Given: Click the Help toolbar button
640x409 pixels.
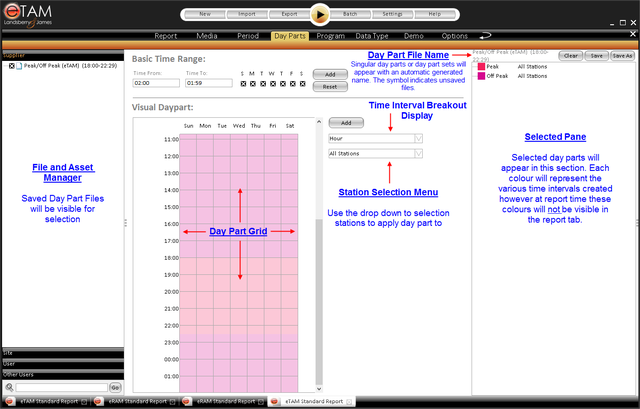Looking at the screenshot, I should pos(435,14).
